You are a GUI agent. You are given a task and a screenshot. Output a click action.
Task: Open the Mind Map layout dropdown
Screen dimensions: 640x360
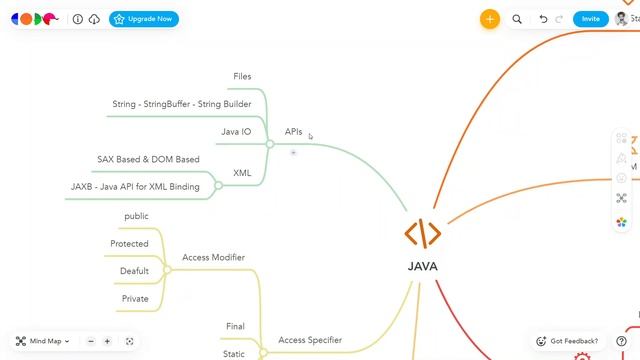pyautogui.click(x=42, y=341)
